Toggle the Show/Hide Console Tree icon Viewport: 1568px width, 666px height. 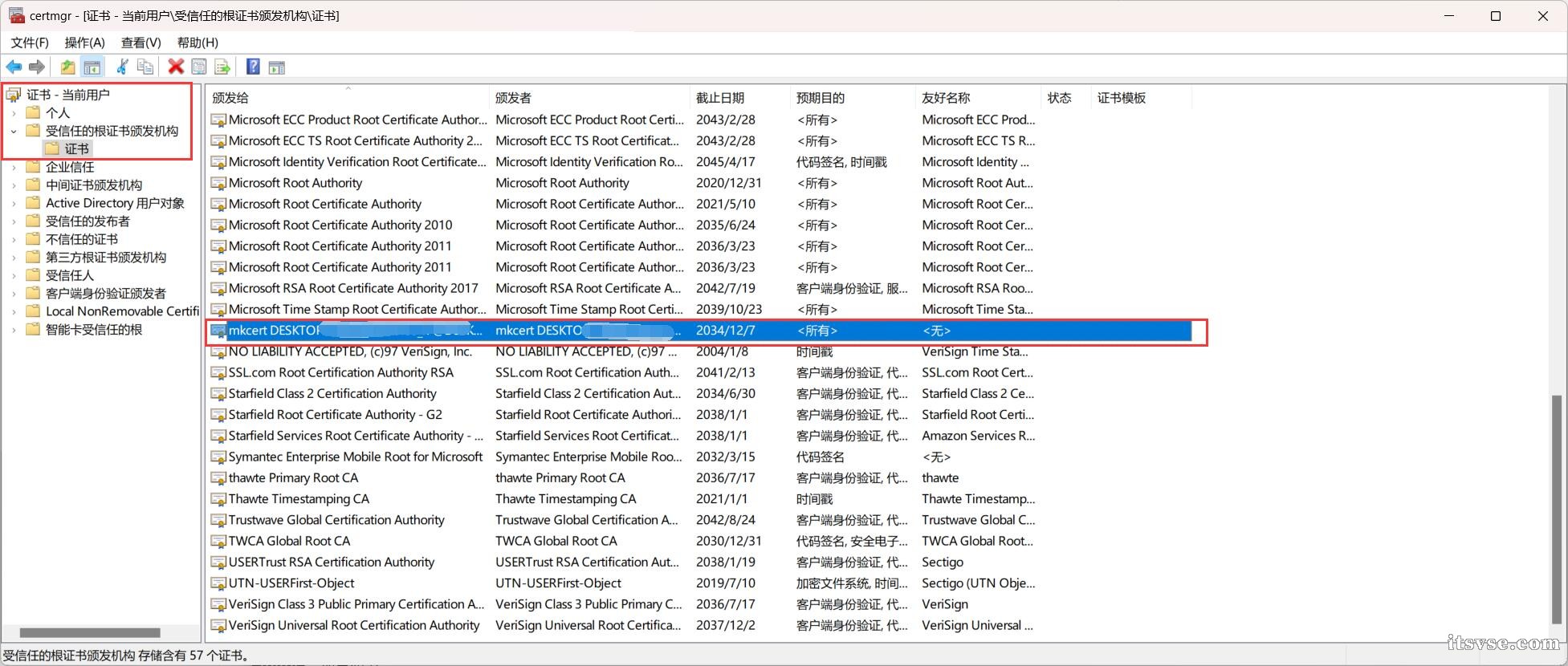click(x=92, y=67)
